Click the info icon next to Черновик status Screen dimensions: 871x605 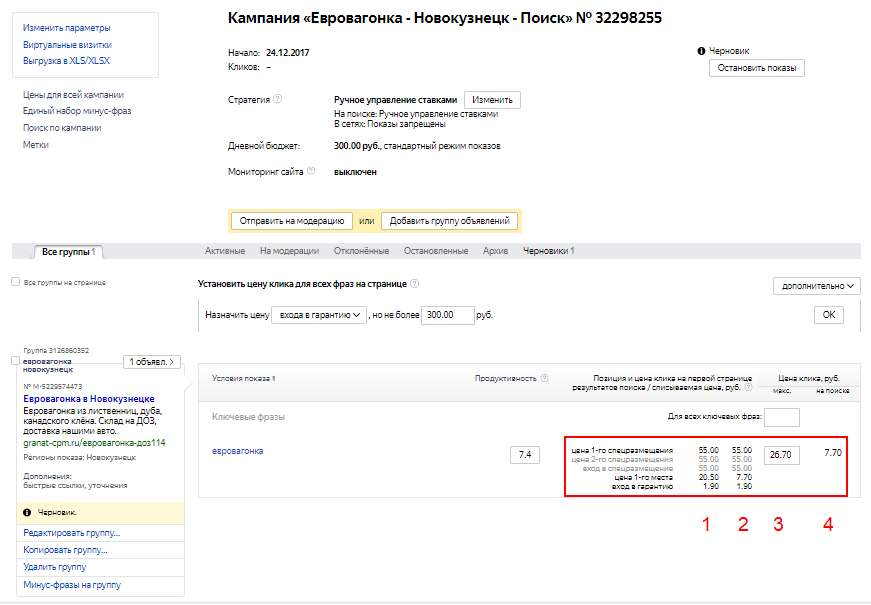pos(701,51)
